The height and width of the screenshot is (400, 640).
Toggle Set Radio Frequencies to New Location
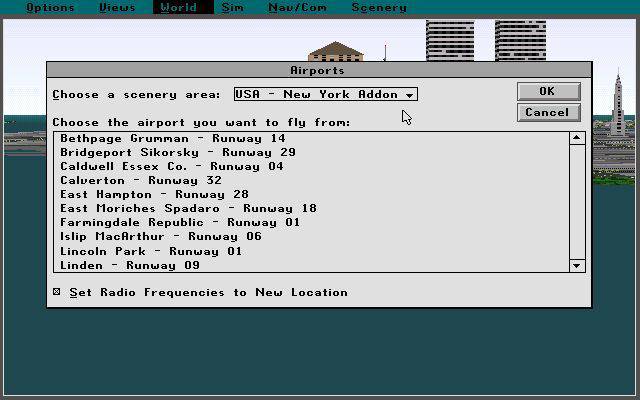click(57, 293)
